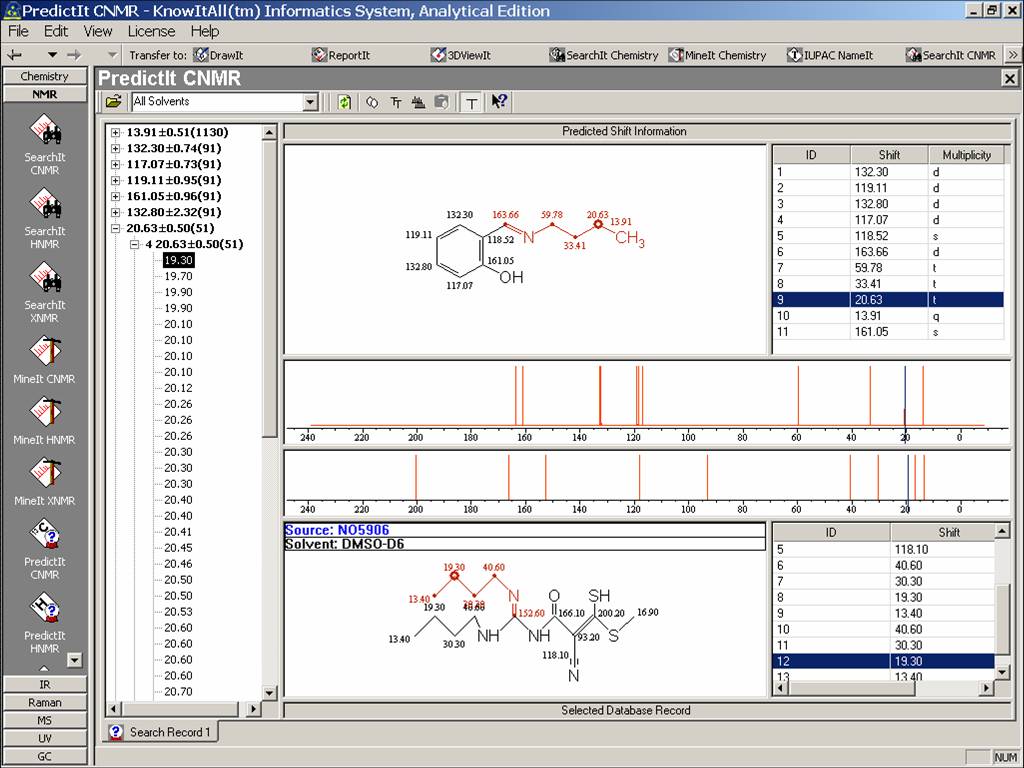Click the What's This help cursor icon
The height and width of the screenshot is (768, 1024).
(499, 102)
